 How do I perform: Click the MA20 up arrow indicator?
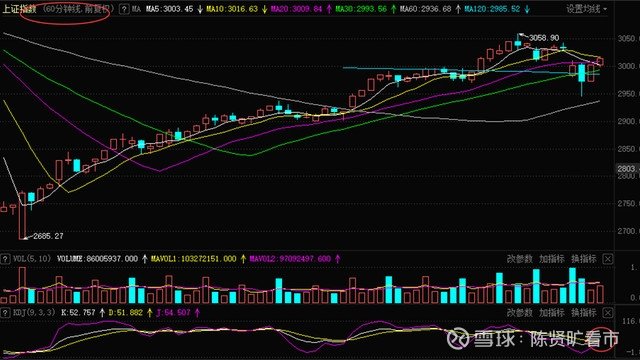329,9
